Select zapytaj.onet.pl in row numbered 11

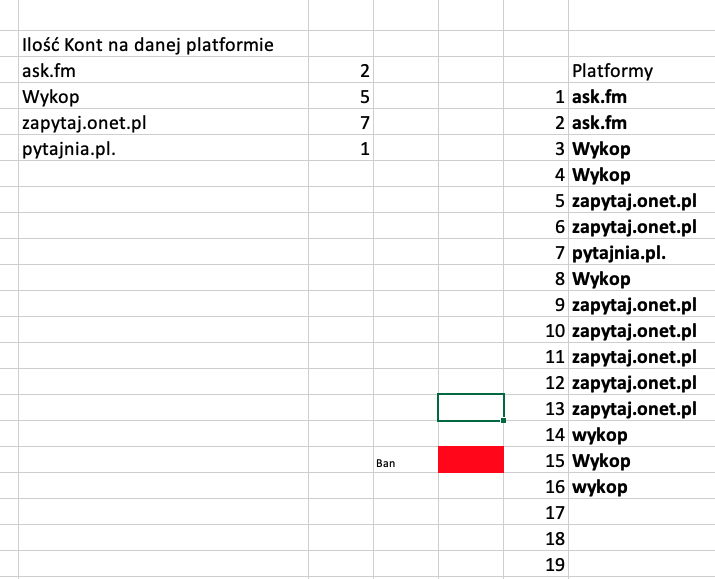pos(642,356)
